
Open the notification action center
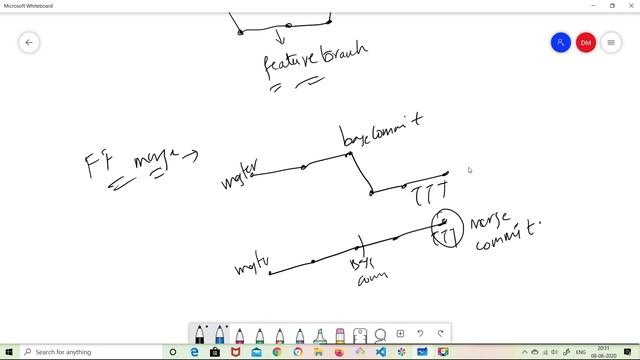coord(627,352)
